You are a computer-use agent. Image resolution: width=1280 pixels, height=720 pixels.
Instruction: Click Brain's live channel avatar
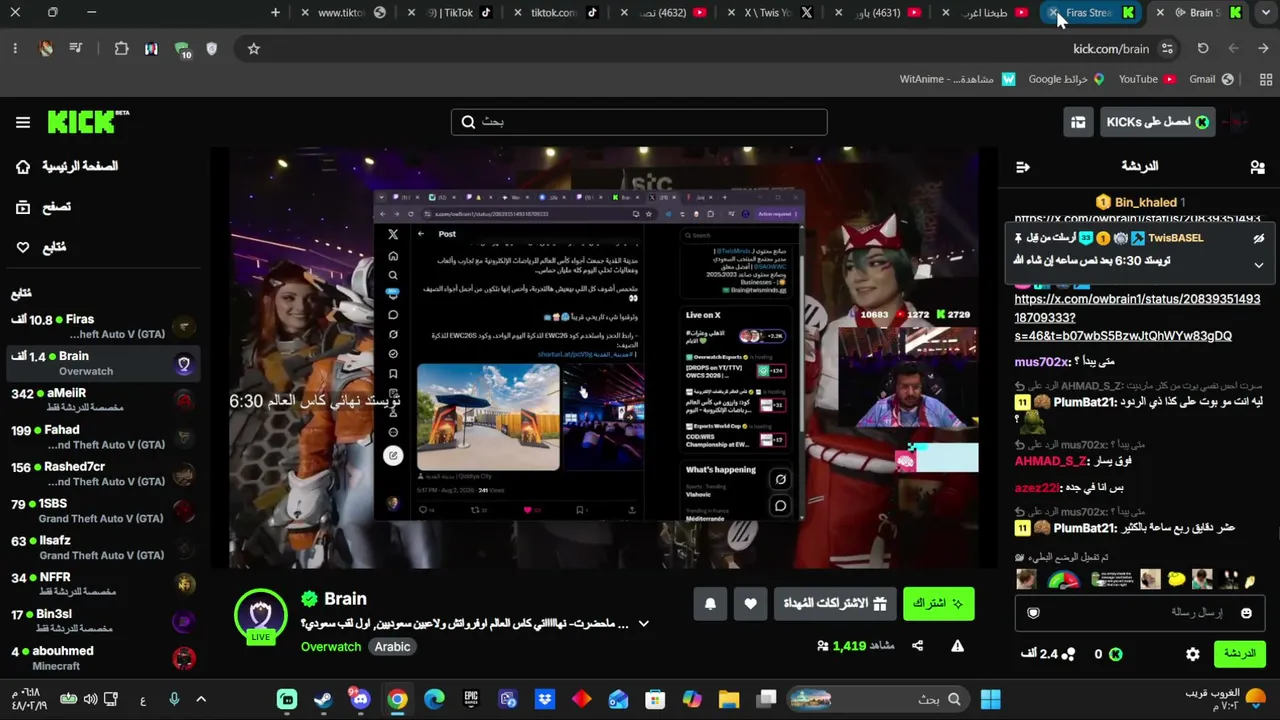(x=261, y=616)
